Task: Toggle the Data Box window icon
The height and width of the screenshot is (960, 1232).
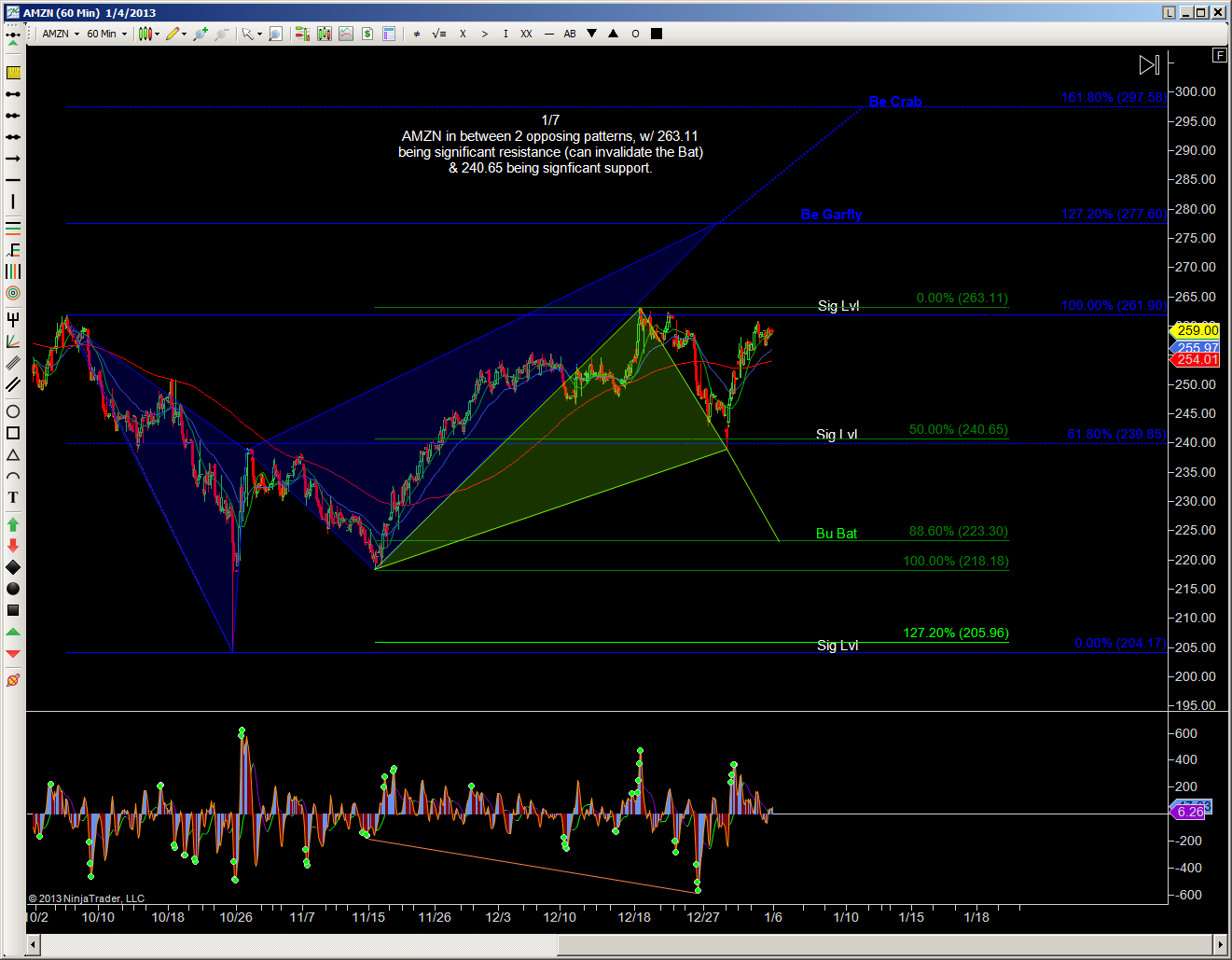Action: pos(389,34)
